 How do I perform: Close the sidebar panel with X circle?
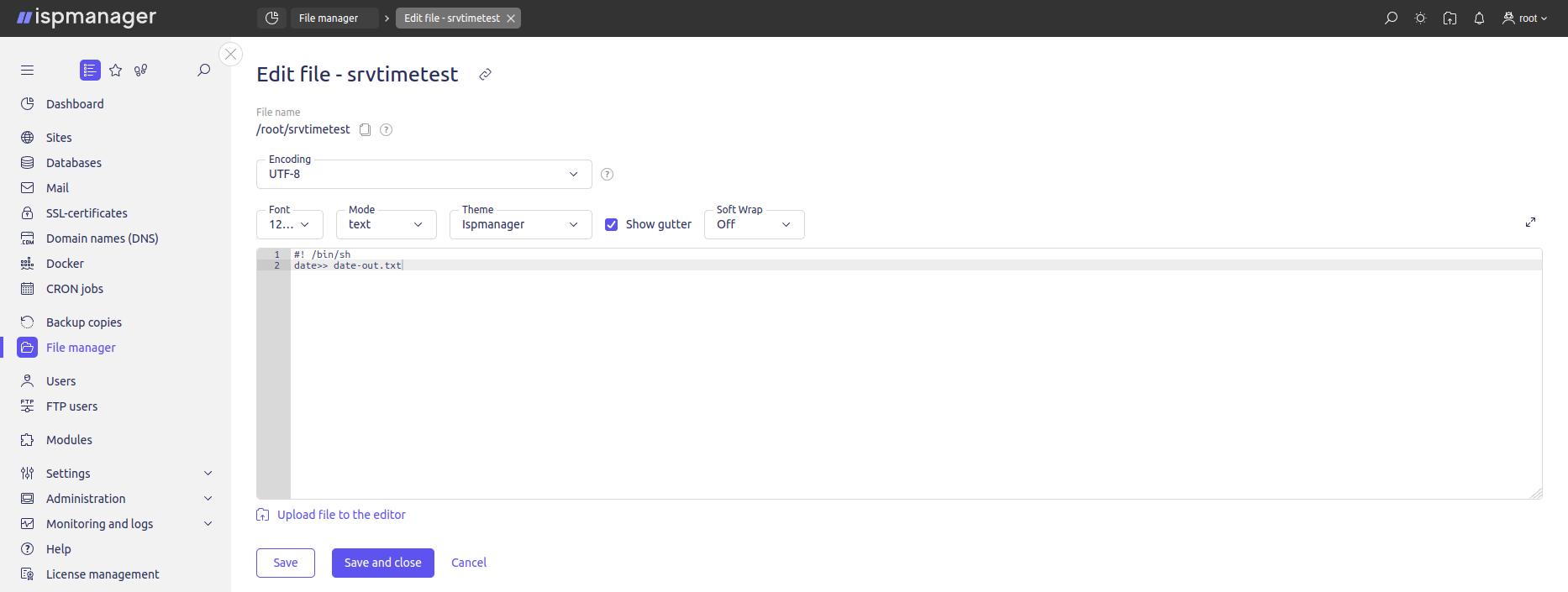point(230,55)
